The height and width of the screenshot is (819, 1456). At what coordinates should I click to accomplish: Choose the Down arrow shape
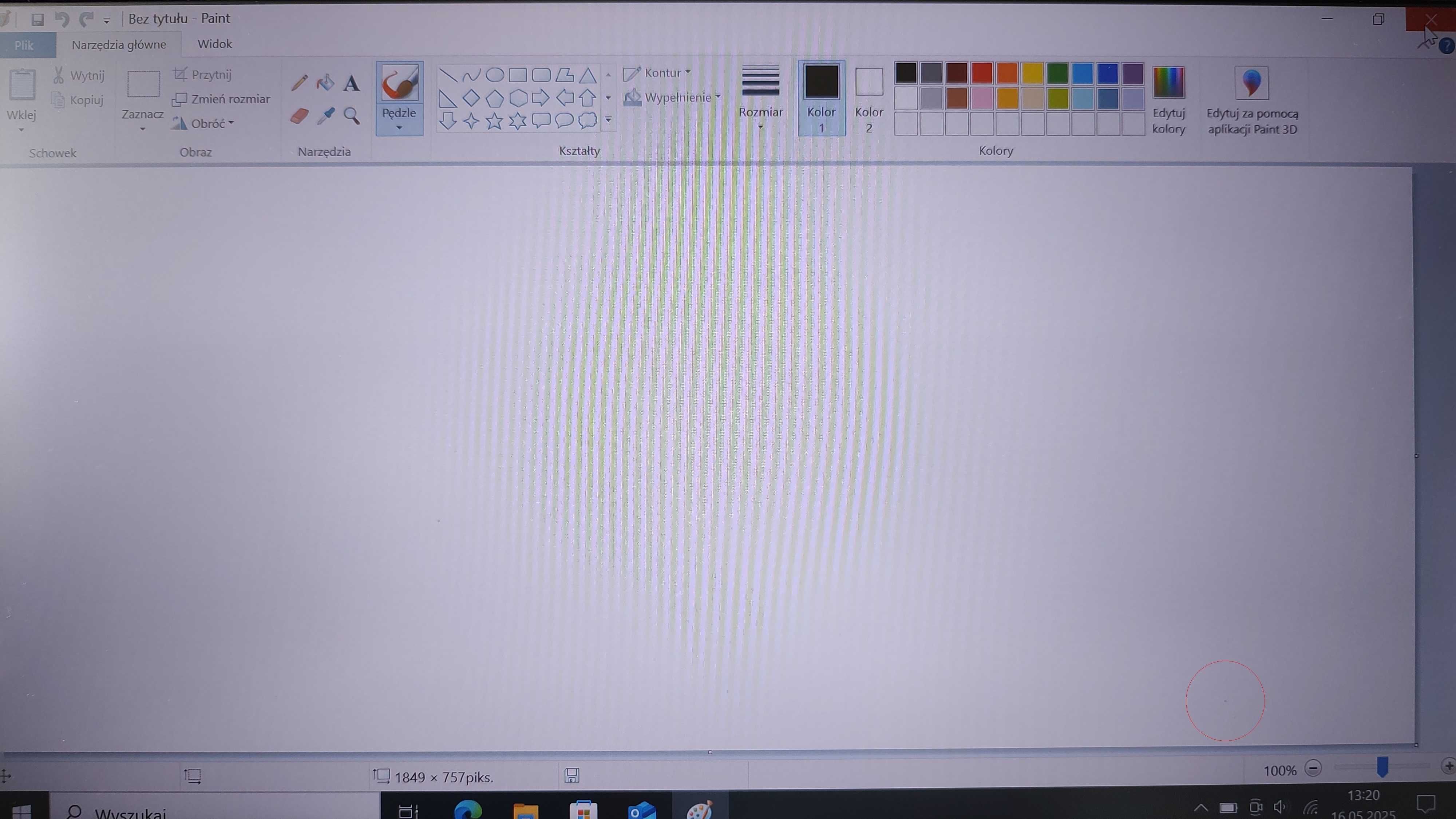point(448,120)
